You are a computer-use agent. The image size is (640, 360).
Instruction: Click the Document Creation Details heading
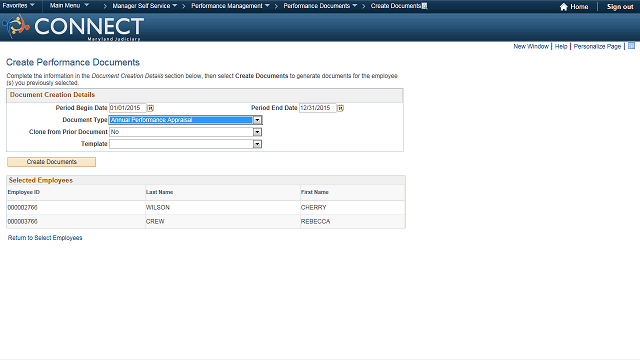coord(52,95)
